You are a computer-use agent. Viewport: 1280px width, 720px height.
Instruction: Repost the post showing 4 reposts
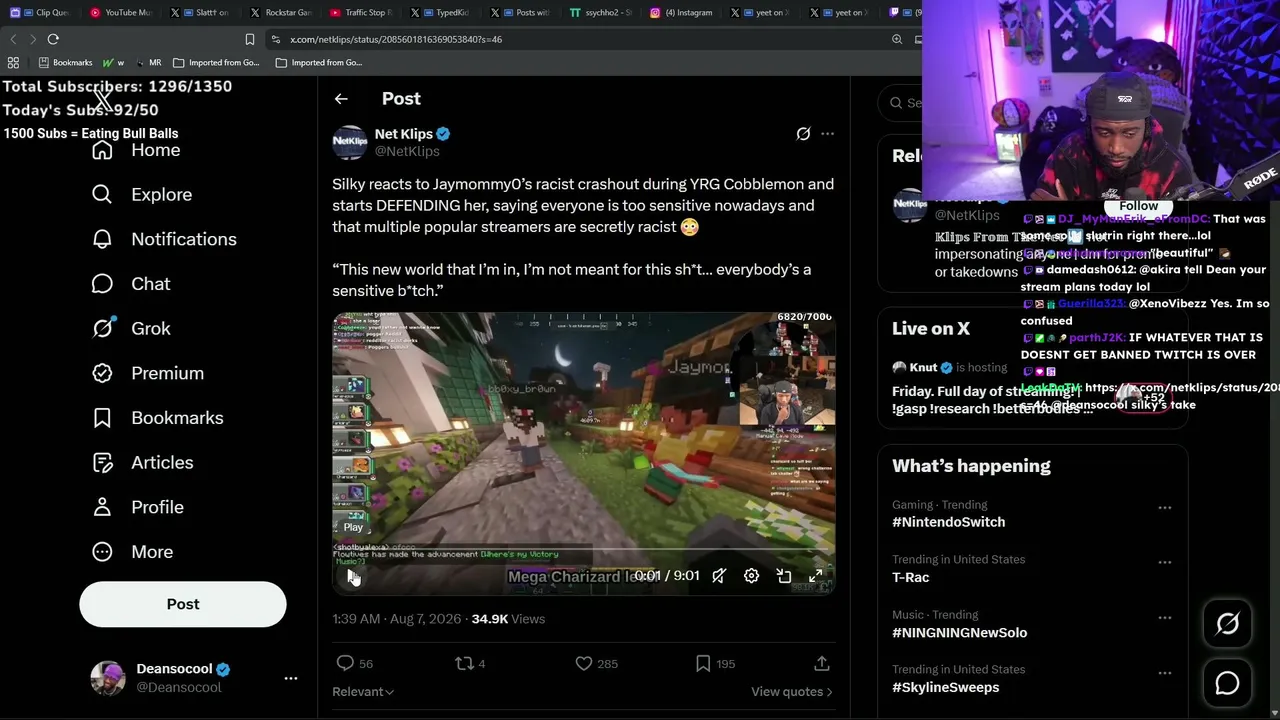464,663
